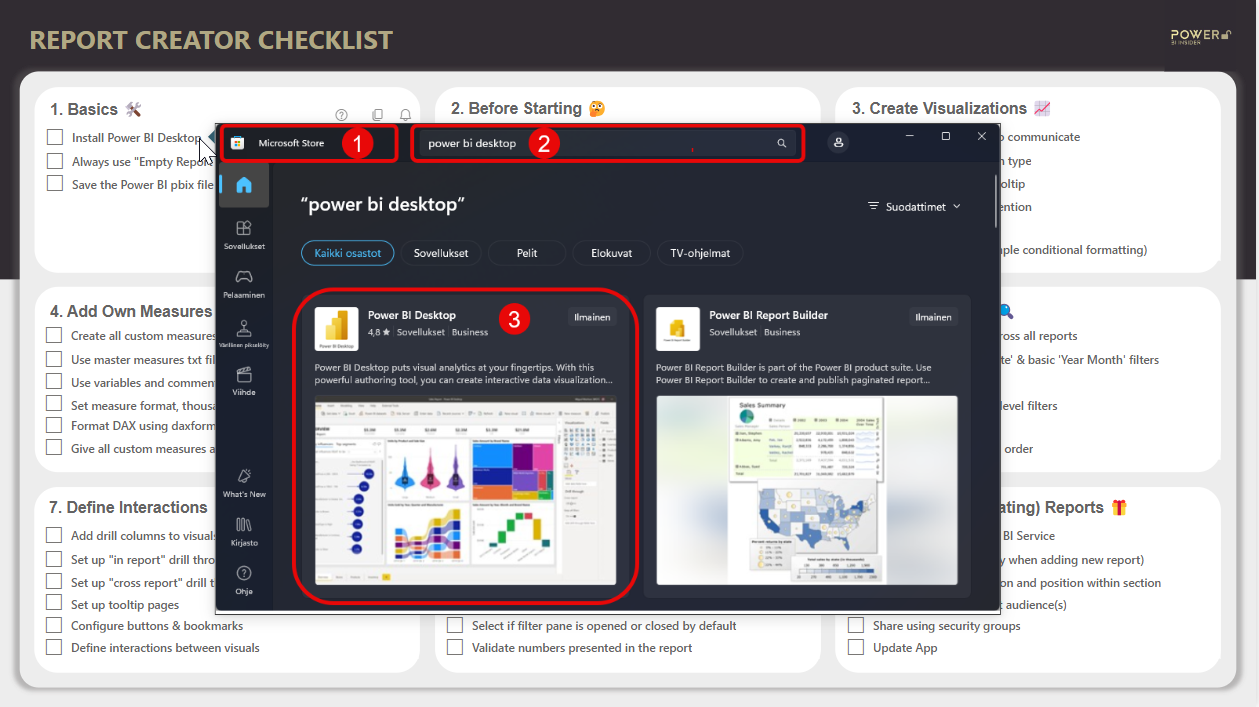Open the joystick-icon sidebar item
Viewport: 1259px width, 707px height.
tap(243, 333)
